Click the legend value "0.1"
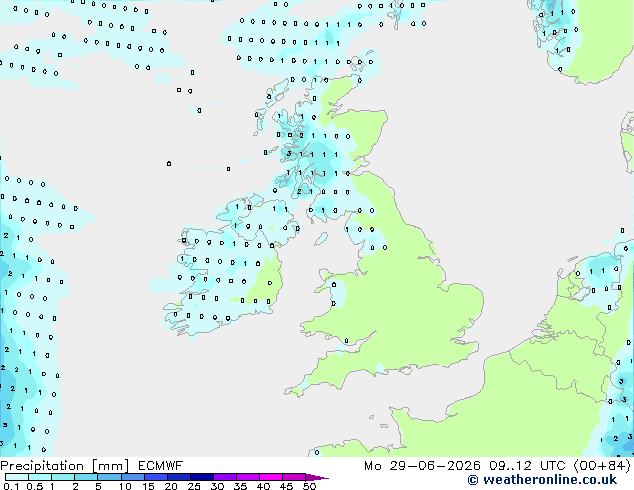634x490 pixels. click(x=11, y=486)
